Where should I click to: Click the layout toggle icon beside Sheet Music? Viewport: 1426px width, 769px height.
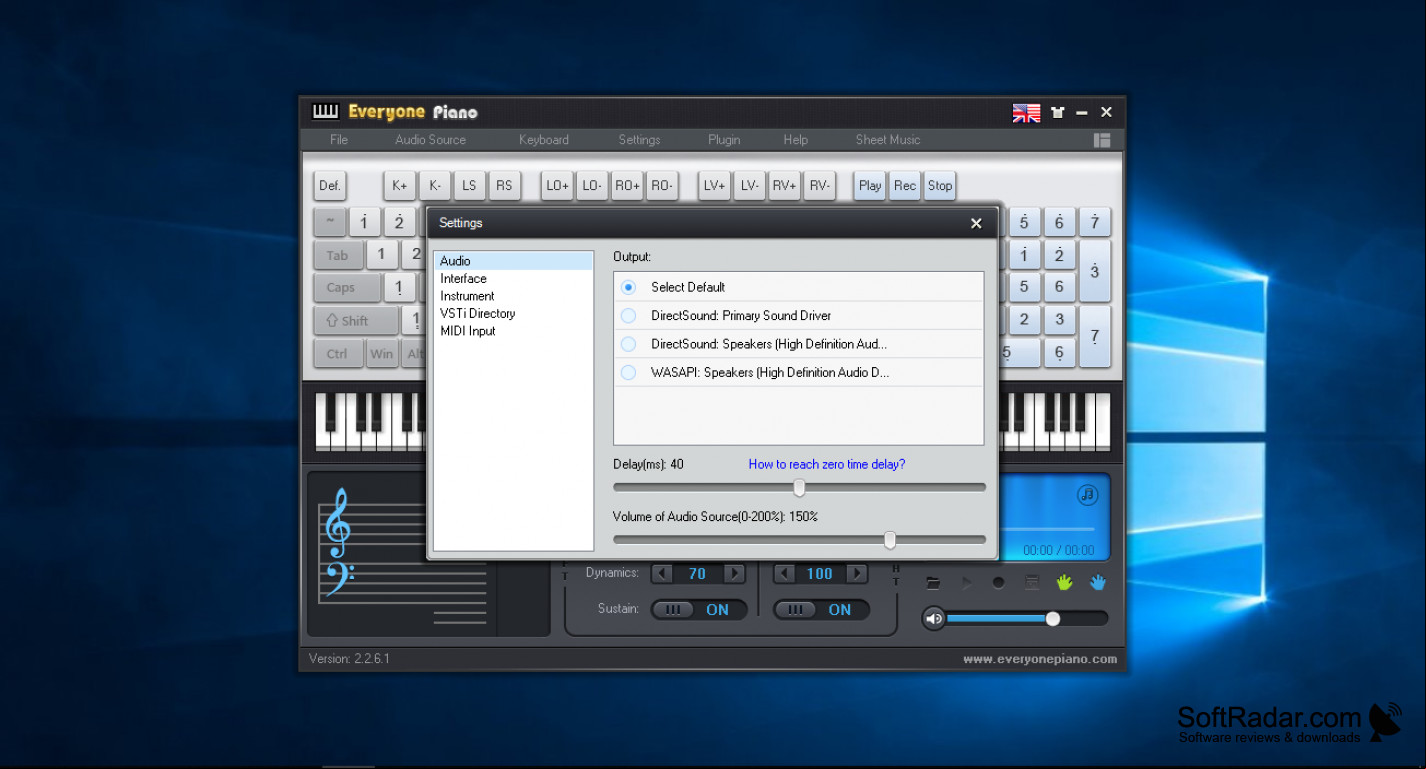coord(1102,140)
